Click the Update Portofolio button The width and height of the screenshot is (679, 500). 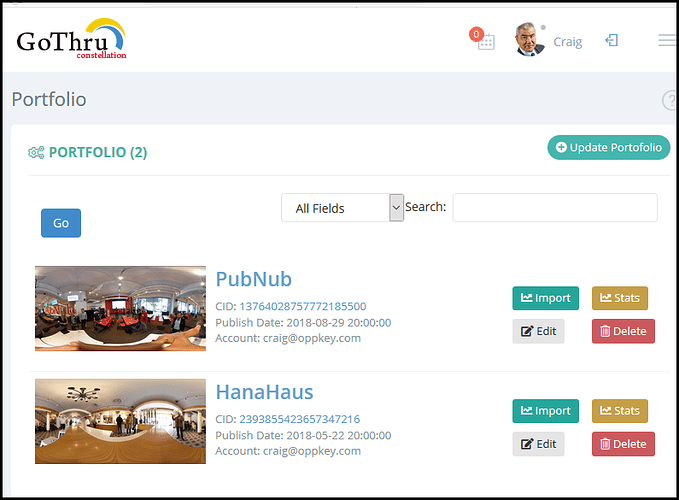tap(608, 148)
